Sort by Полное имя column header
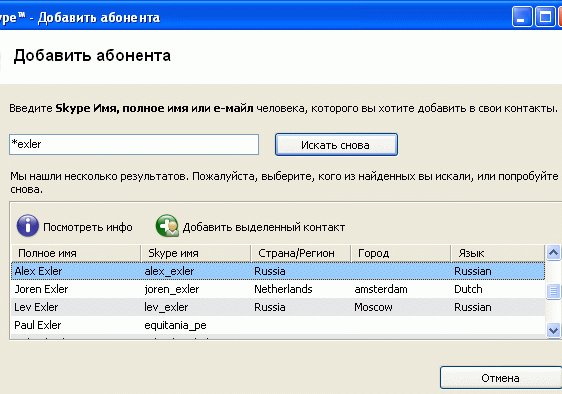Screen dimensions: 562x394 pyautogui.click(x=76, y=253)
